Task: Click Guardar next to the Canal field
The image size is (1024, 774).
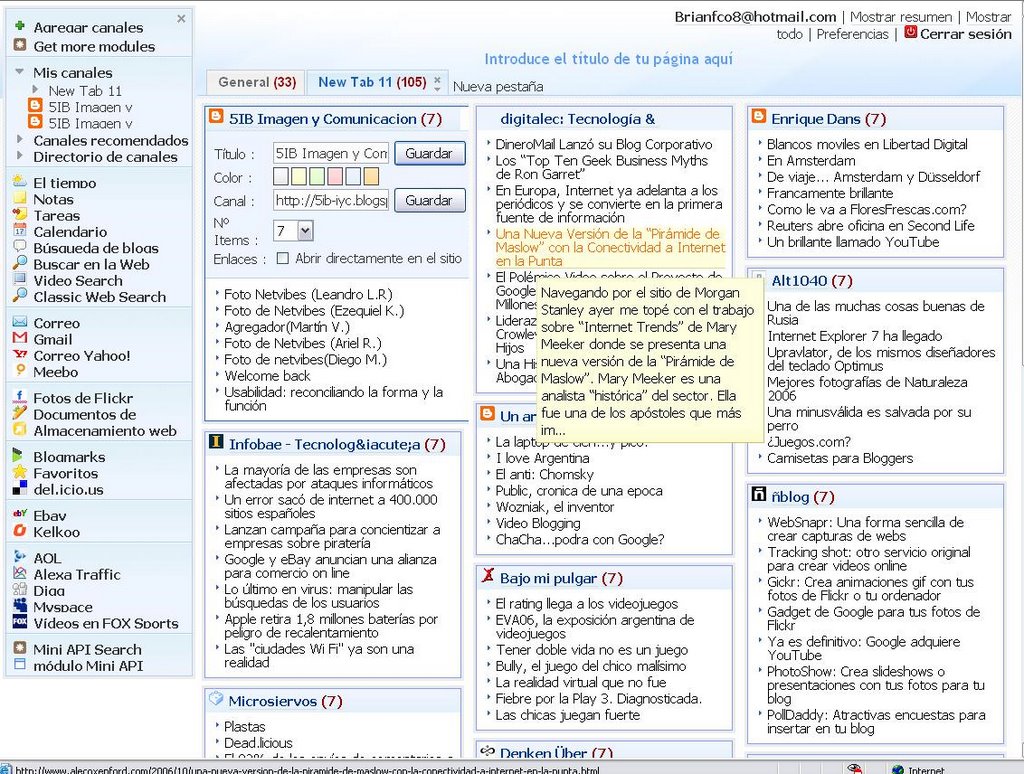Action: point(430,201)
